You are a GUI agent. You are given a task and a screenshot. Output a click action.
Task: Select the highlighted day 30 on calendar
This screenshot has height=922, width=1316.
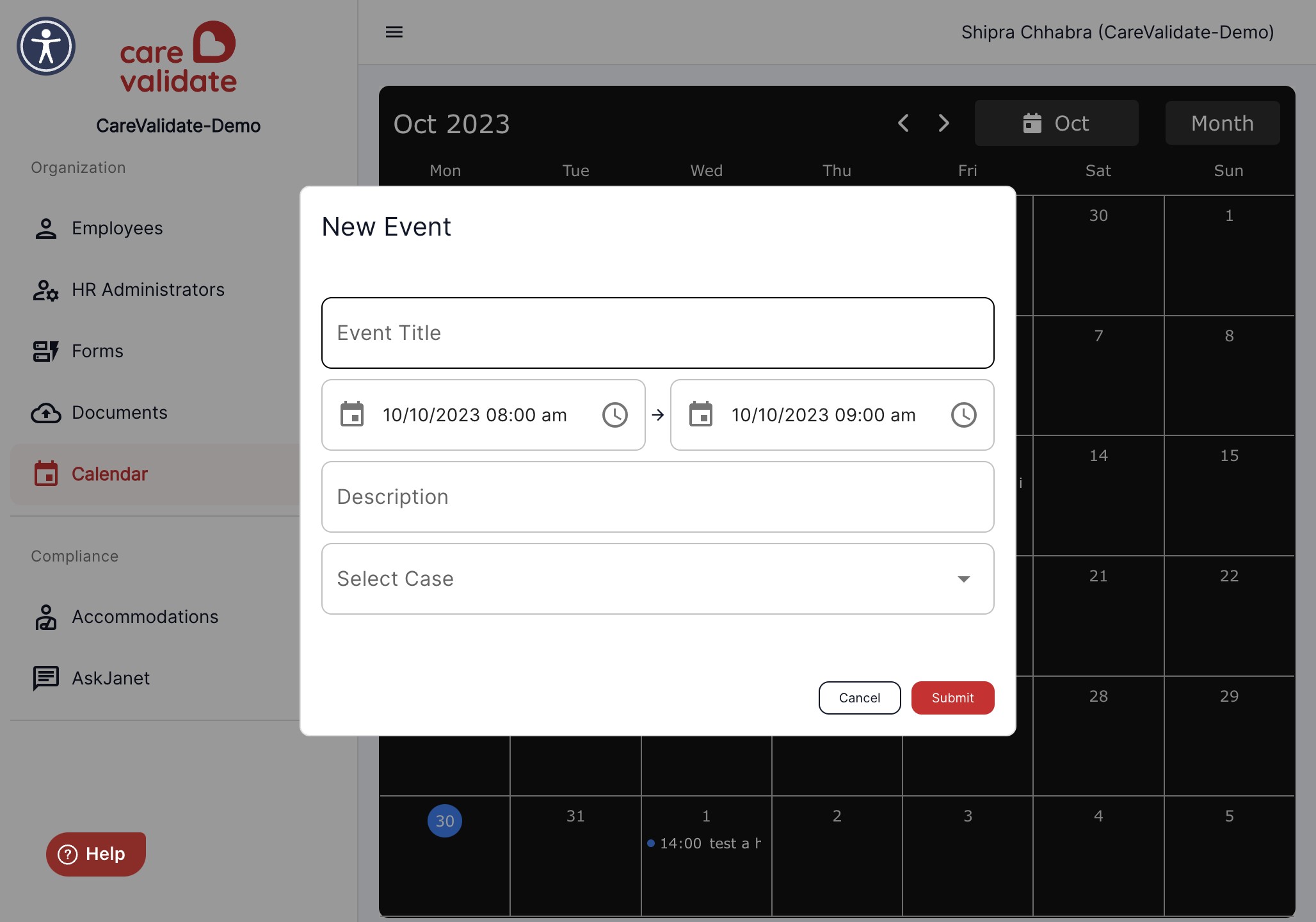445,821
